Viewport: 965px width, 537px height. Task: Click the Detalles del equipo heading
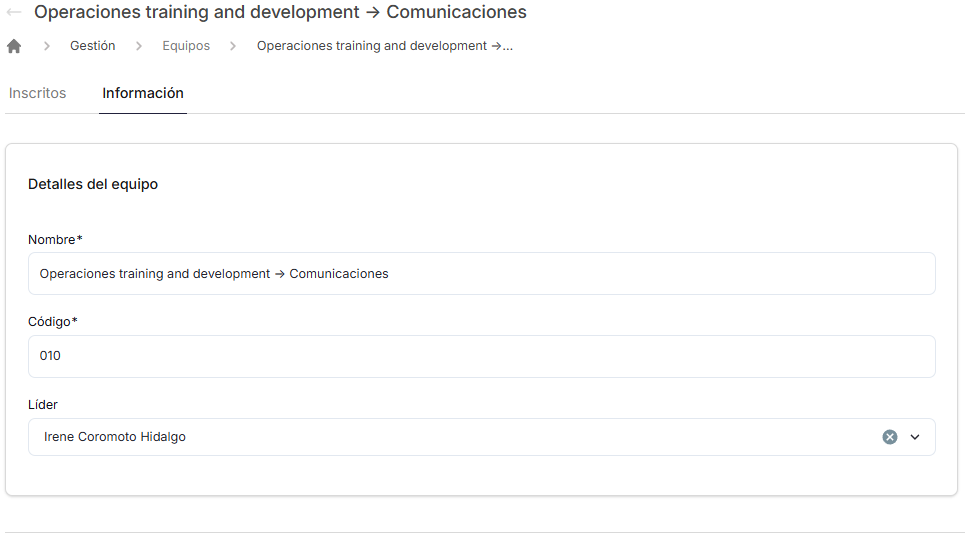[x=93, y=185]
